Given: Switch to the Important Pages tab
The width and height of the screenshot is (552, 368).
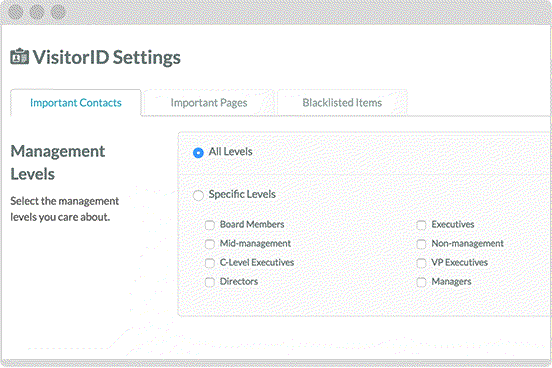Looking at the screenshot, I should [209, 102].
